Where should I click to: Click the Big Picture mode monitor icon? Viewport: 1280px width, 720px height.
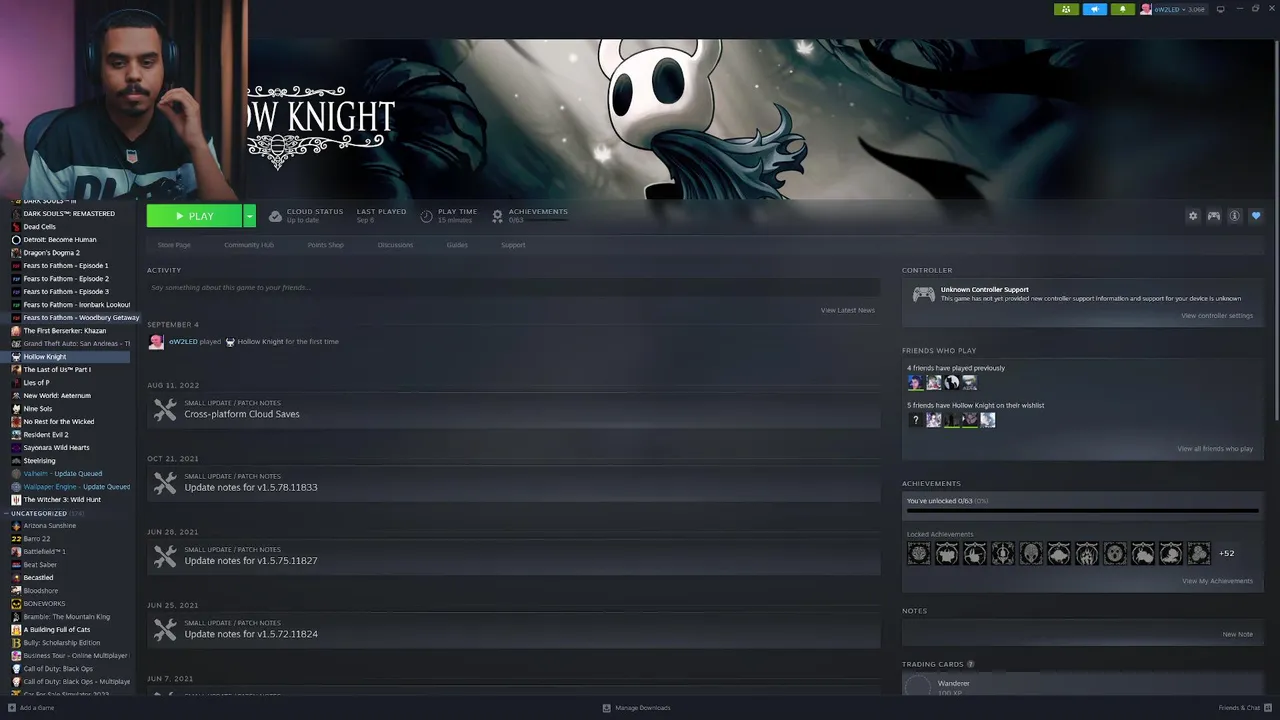[x=1220, y=9]
